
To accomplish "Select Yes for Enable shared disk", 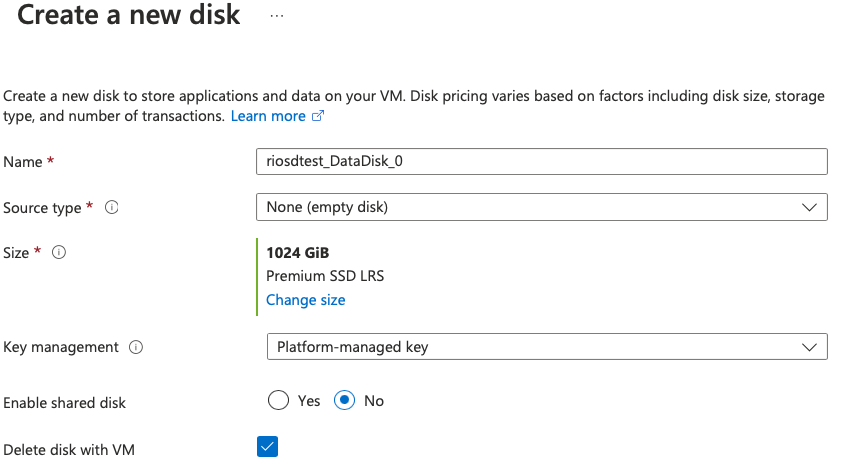I will 278,400.
